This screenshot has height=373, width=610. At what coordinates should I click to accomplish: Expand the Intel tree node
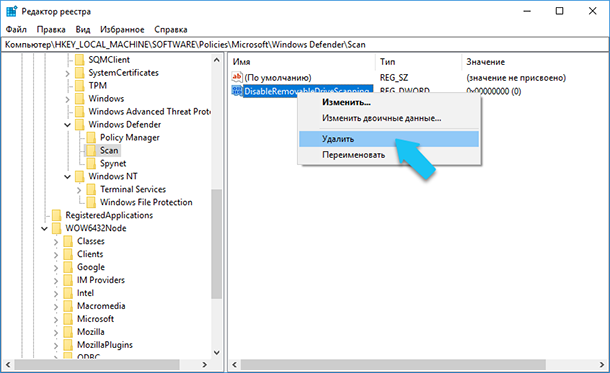coord(56,294)
